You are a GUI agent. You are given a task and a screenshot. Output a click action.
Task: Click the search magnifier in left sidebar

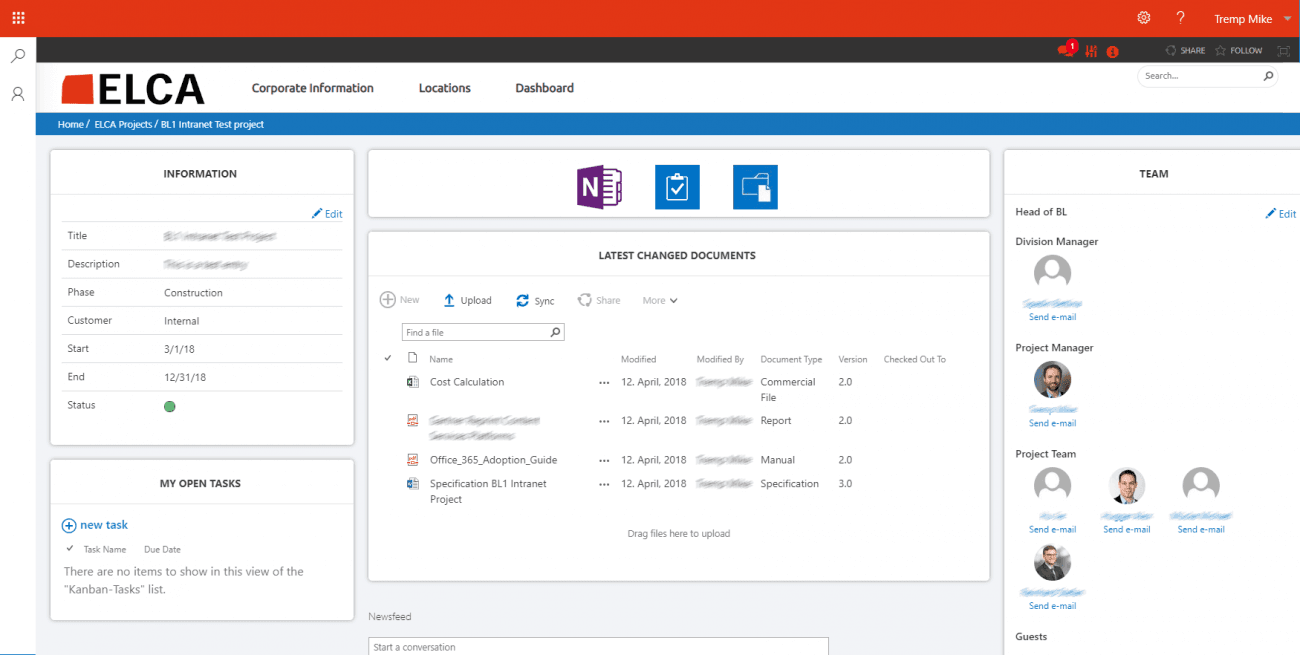coord(18,57)
